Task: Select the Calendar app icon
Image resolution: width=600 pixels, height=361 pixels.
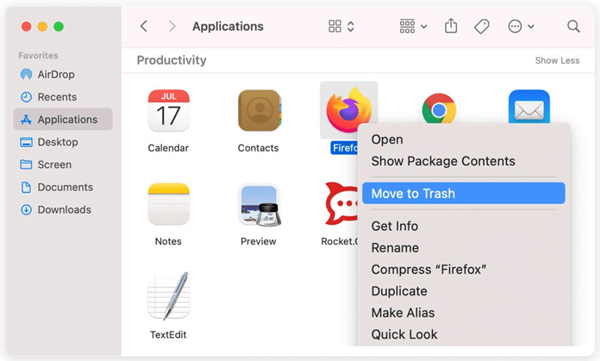Action: (168, 111)
